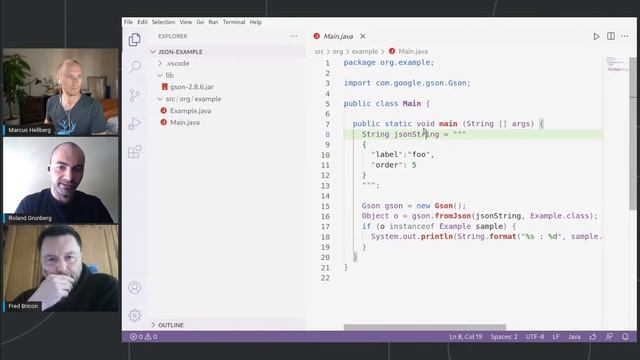Image resolution: width=640 pixels, height=360 pixels.
Task: Collapse the JSON-EXAMPLE root folder
Action: pyautogui.click(x=153, y=52)
